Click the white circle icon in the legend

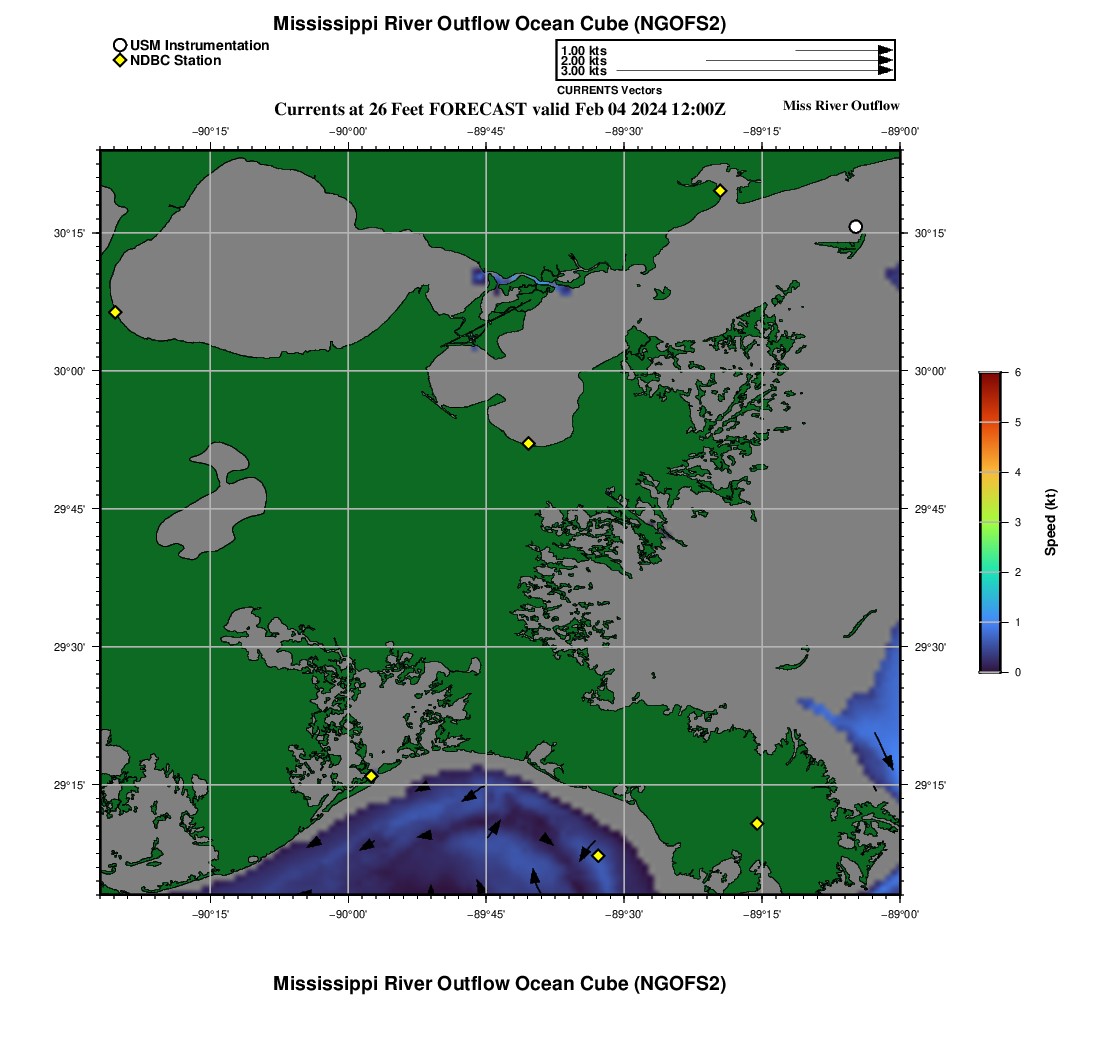pyautogui.click(x=120, y=45)
